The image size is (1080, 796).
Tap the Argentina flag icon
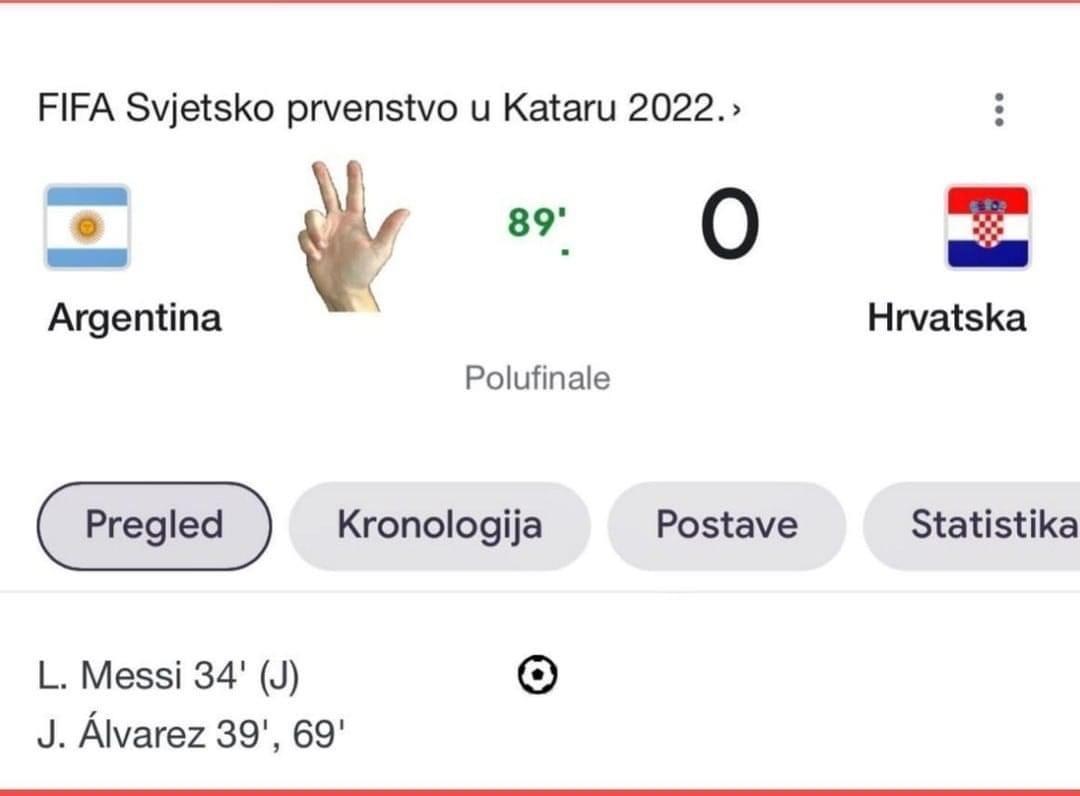click(86, 227)
